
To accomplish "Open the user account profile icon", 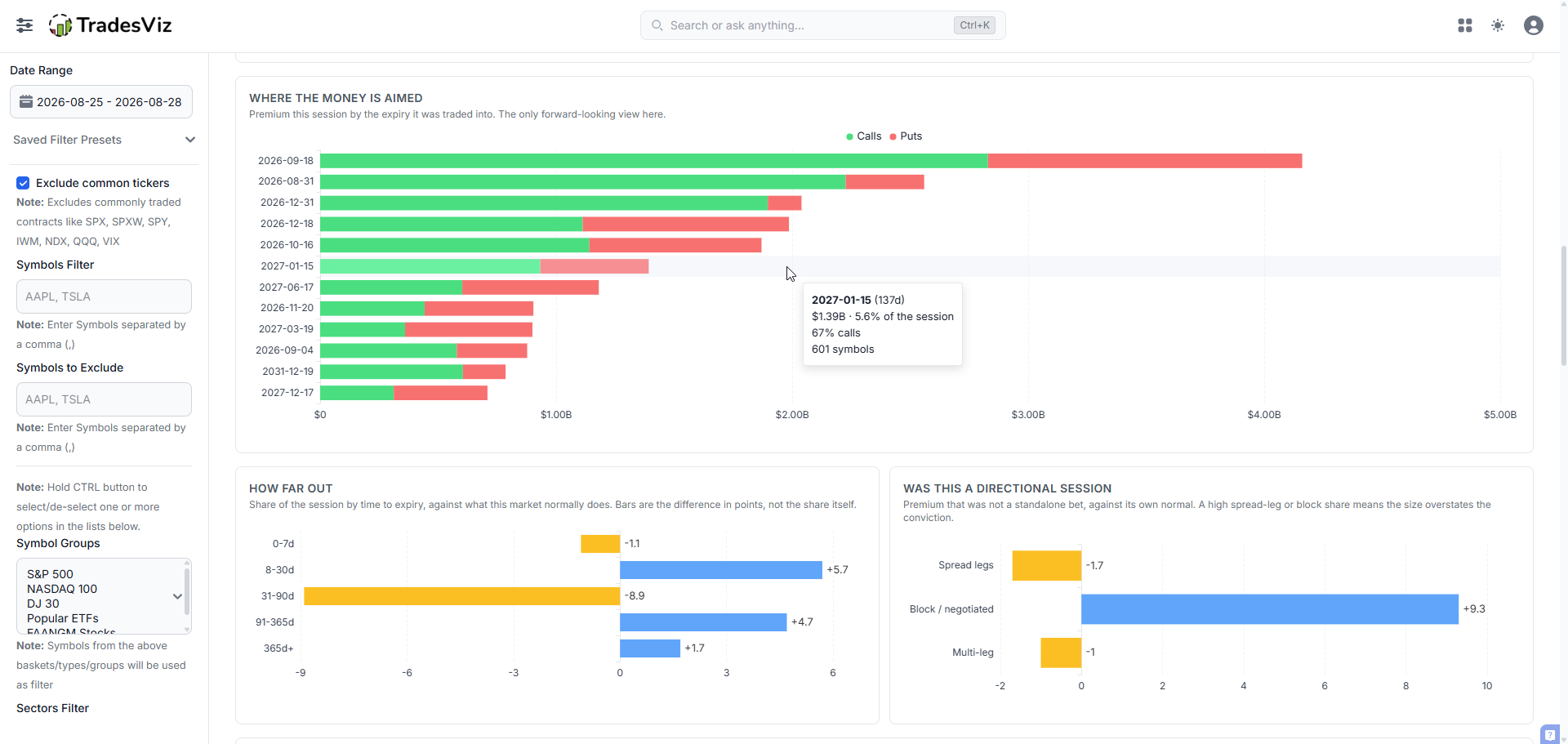I will click(x=1534, y=25).
